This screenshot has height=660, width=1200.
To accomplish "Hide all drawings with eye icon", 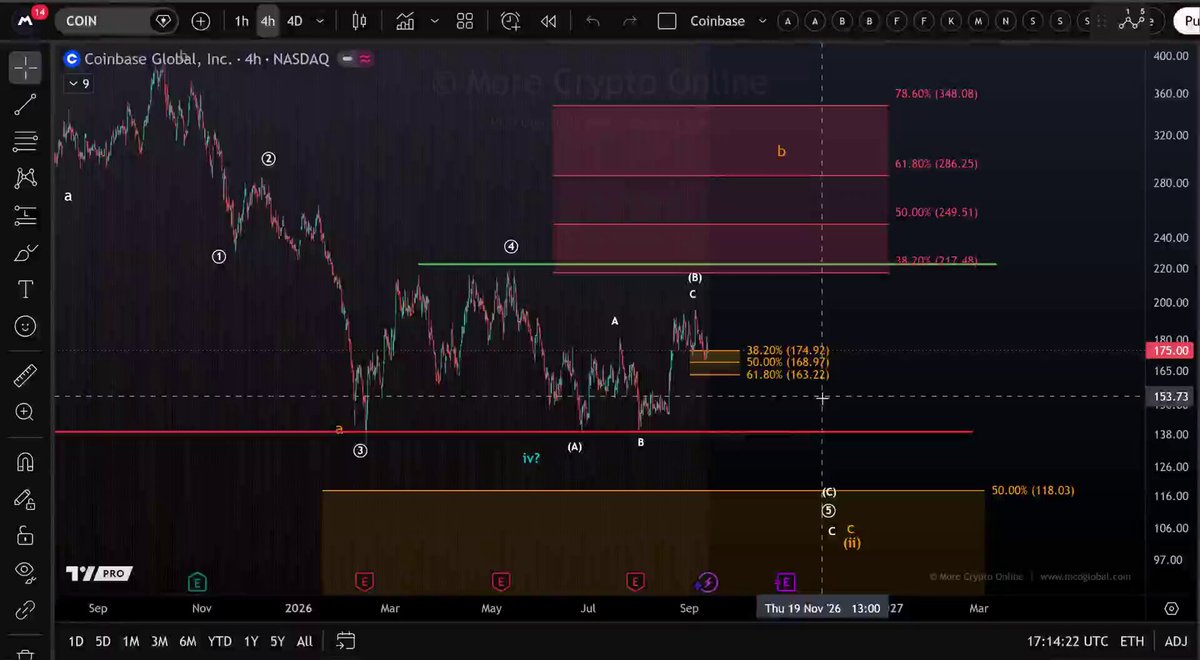I will click(x=25, y=572).
